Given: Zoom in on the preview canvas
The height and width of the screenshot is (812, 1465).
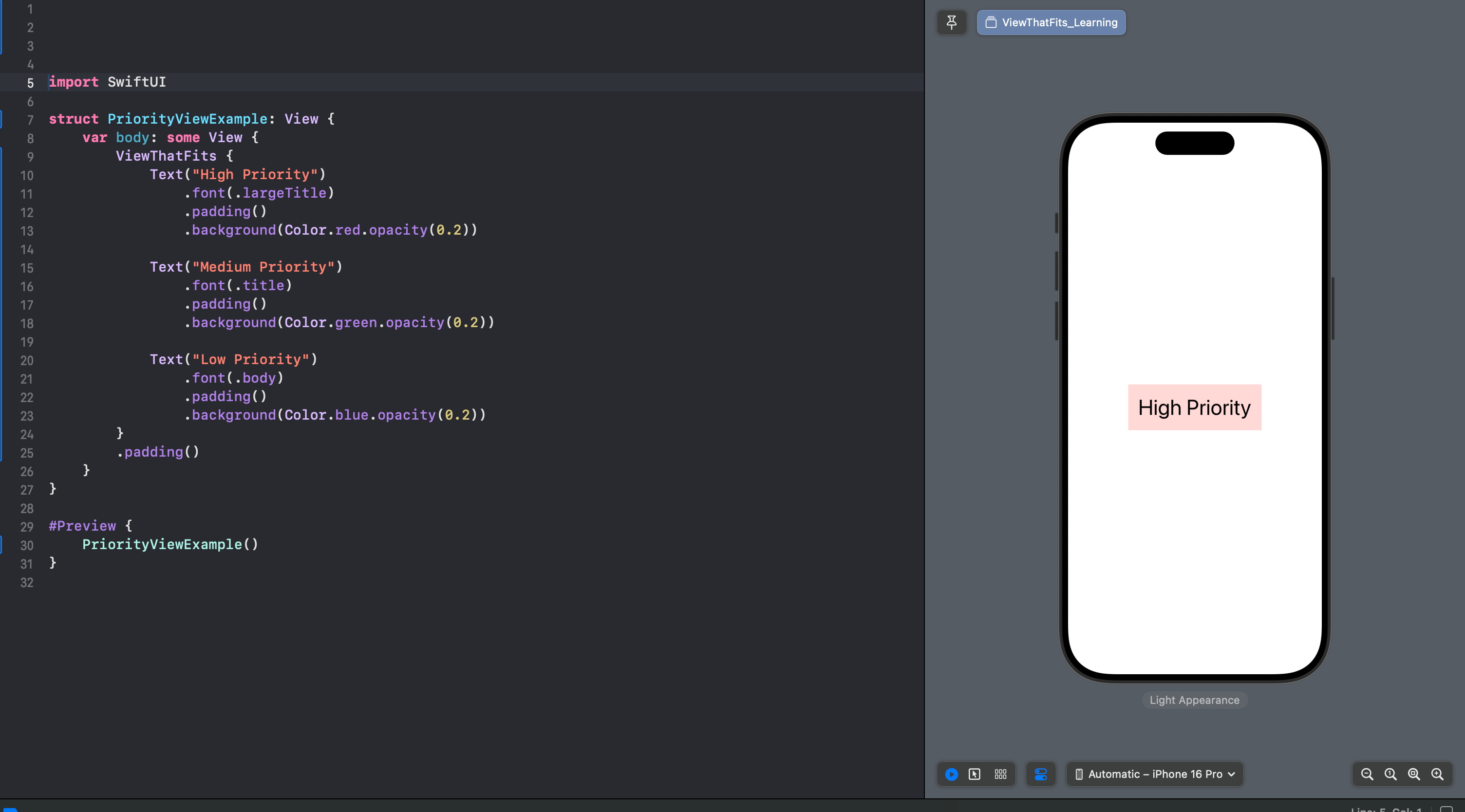Looking at the screenshot, I should click(x=1437, y=774).
